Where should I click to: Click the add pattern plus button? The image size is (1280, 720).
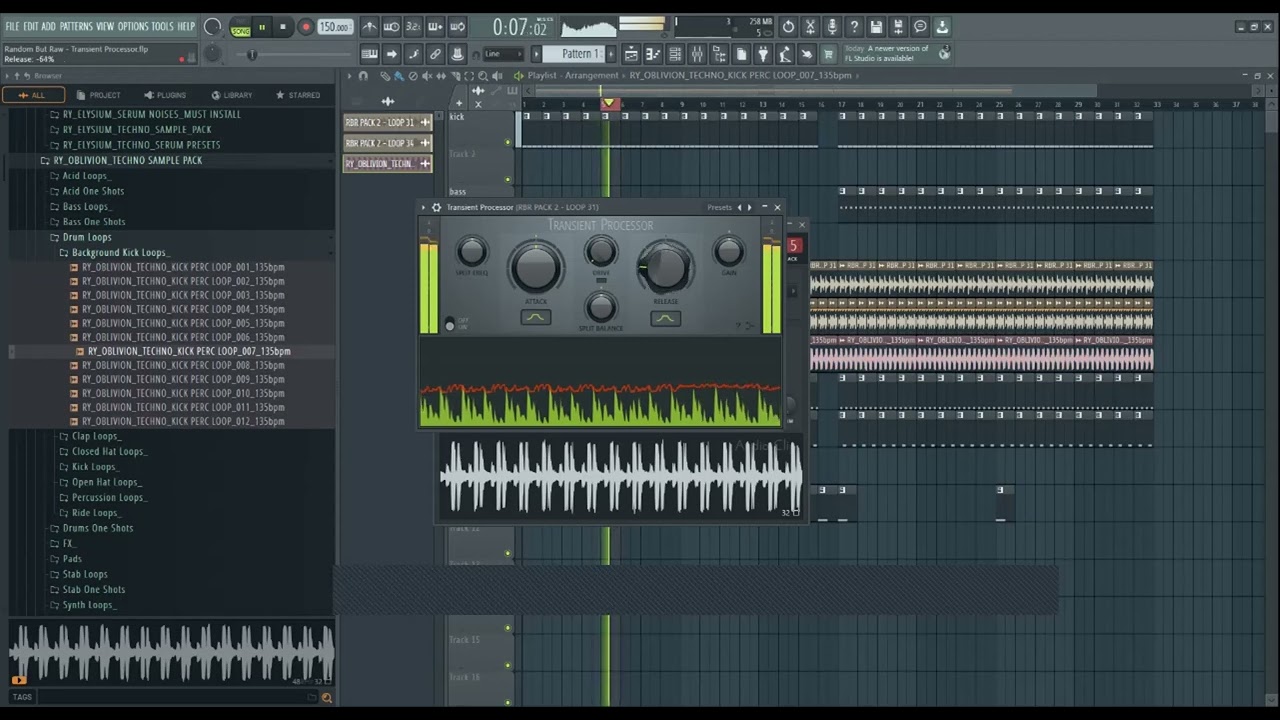pos(612,54)
